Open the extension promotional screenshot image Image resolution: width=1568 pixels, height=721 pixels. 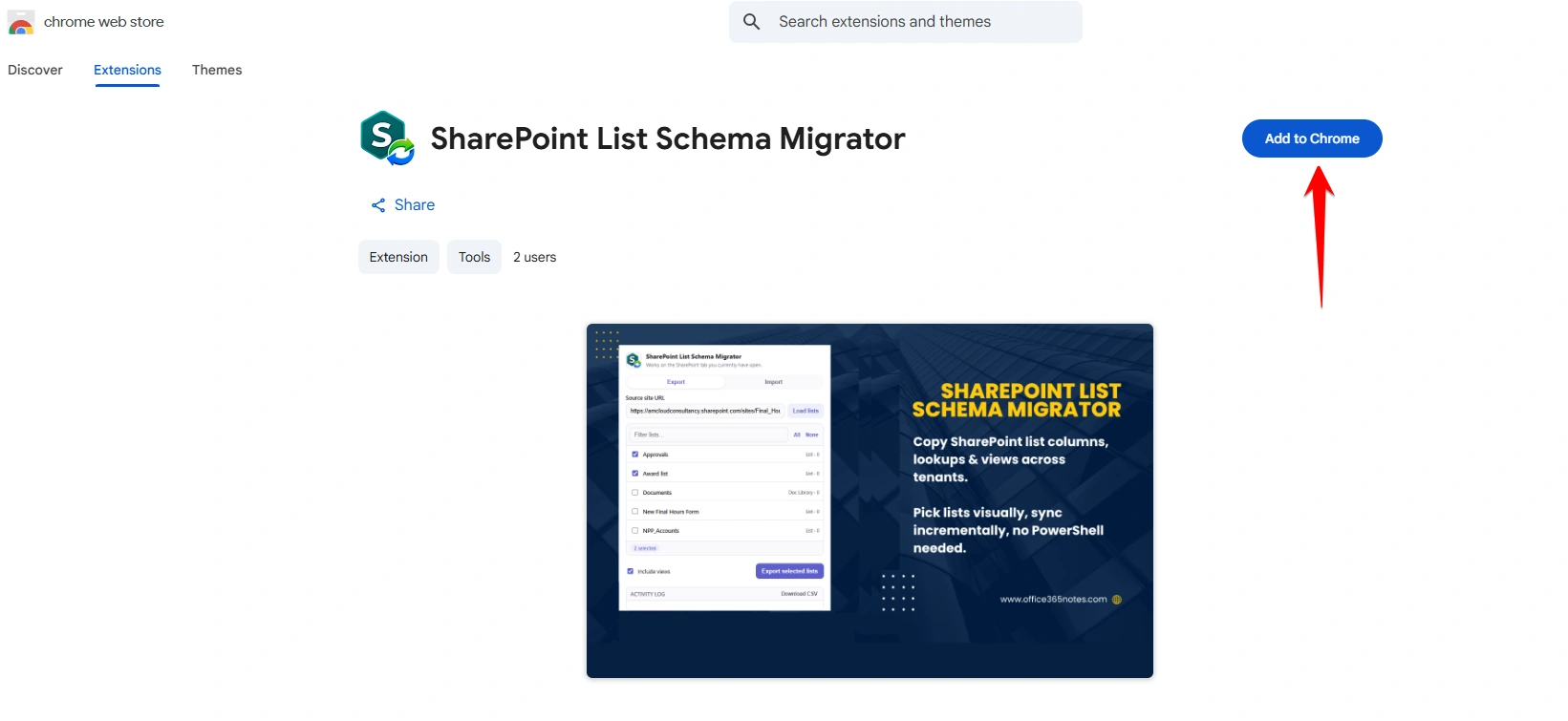[x=870, y=500]
